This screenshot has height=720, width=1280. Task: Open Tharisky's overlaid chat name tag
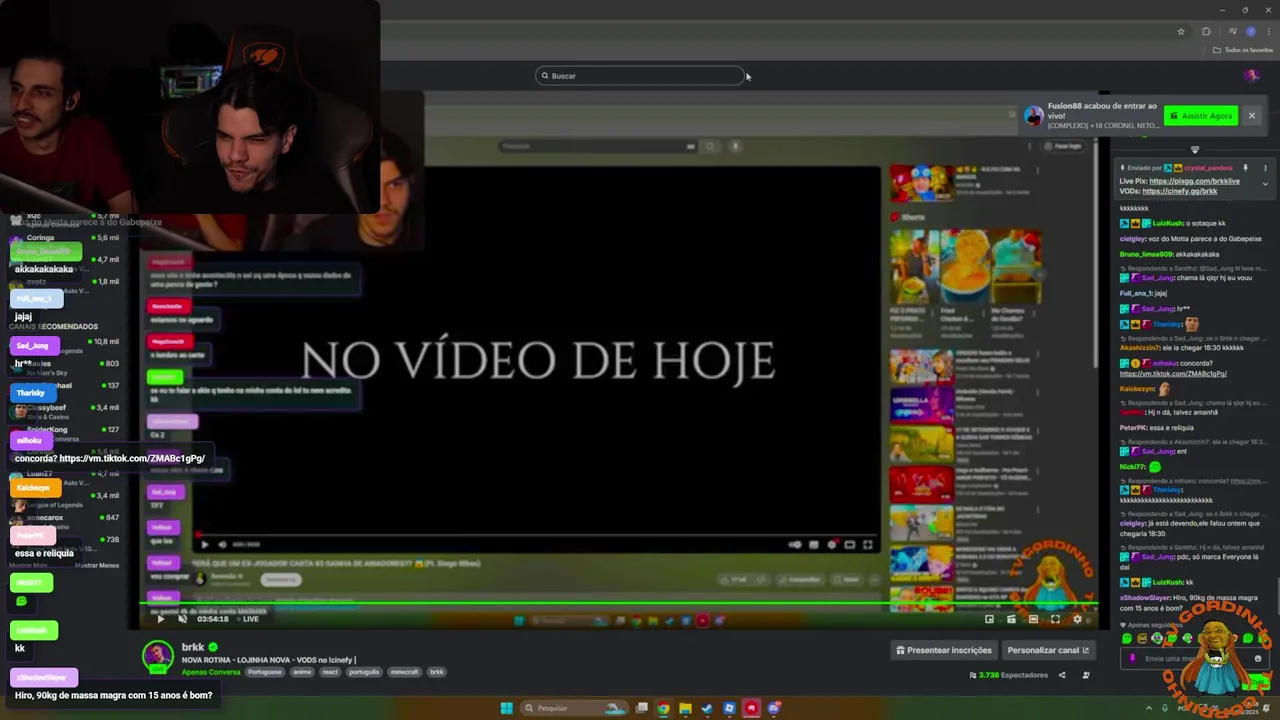pyautogui.click(x=30, y=393)
